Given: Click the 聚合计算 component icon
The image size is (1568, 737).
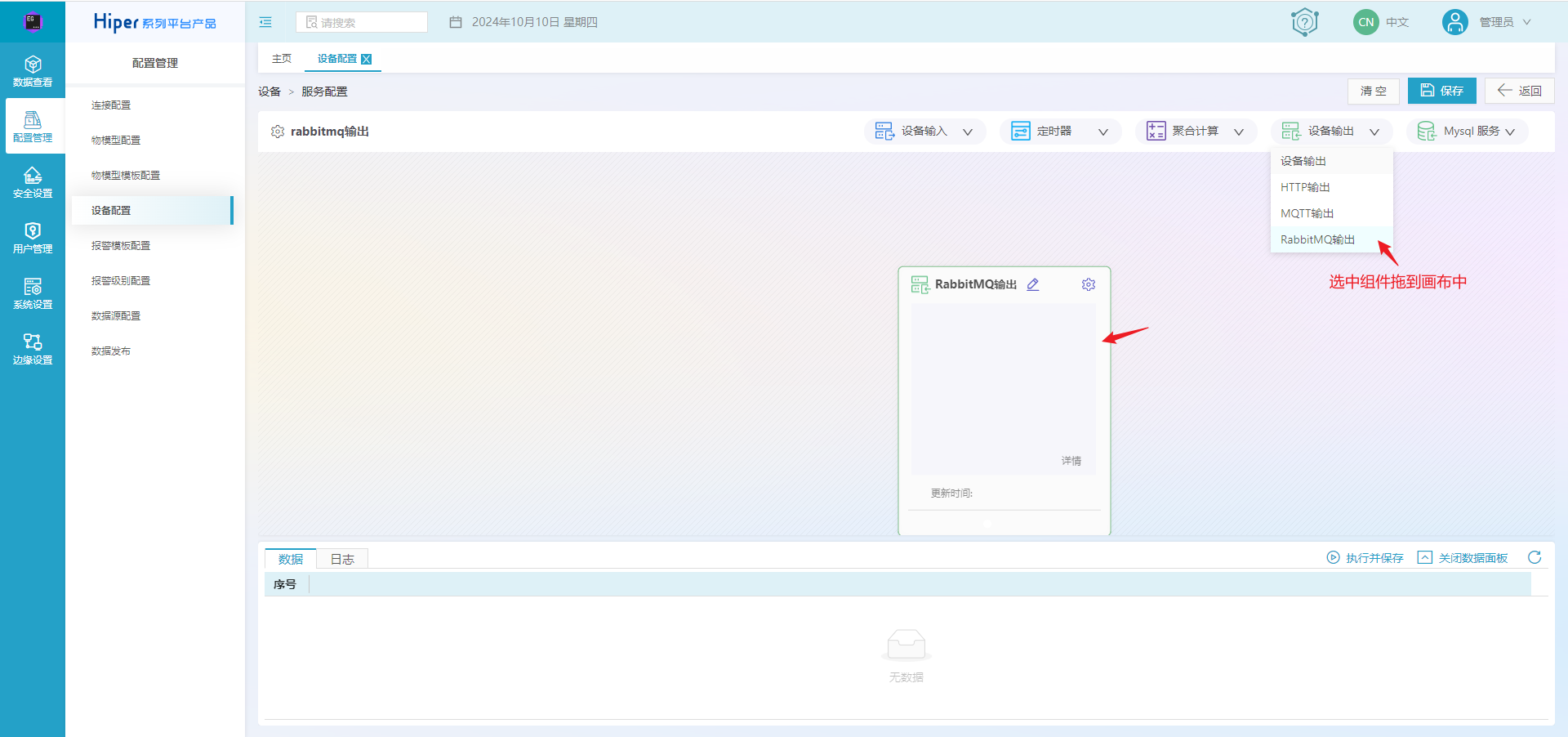Looking at the screenshot, I should click(x=1156, y=132).
